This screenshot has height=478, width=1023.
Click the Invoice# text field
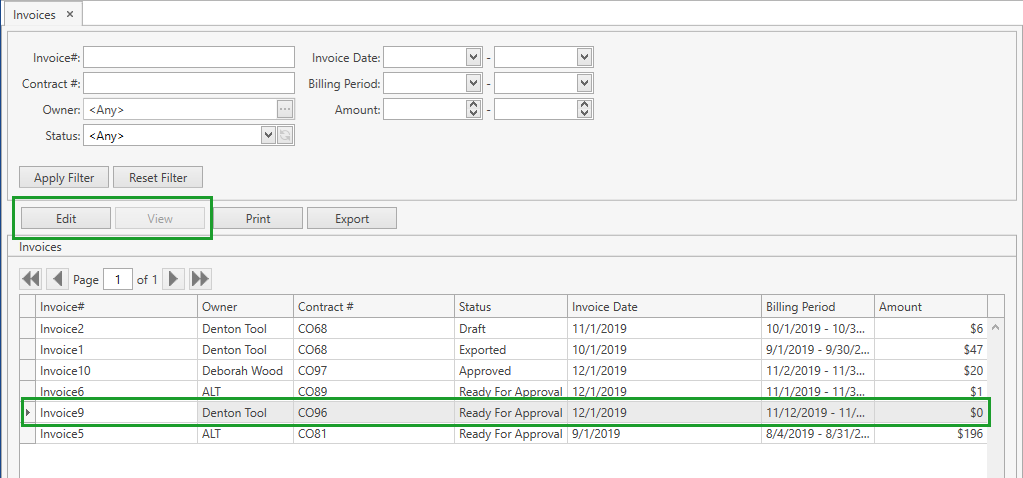point(190,57)
